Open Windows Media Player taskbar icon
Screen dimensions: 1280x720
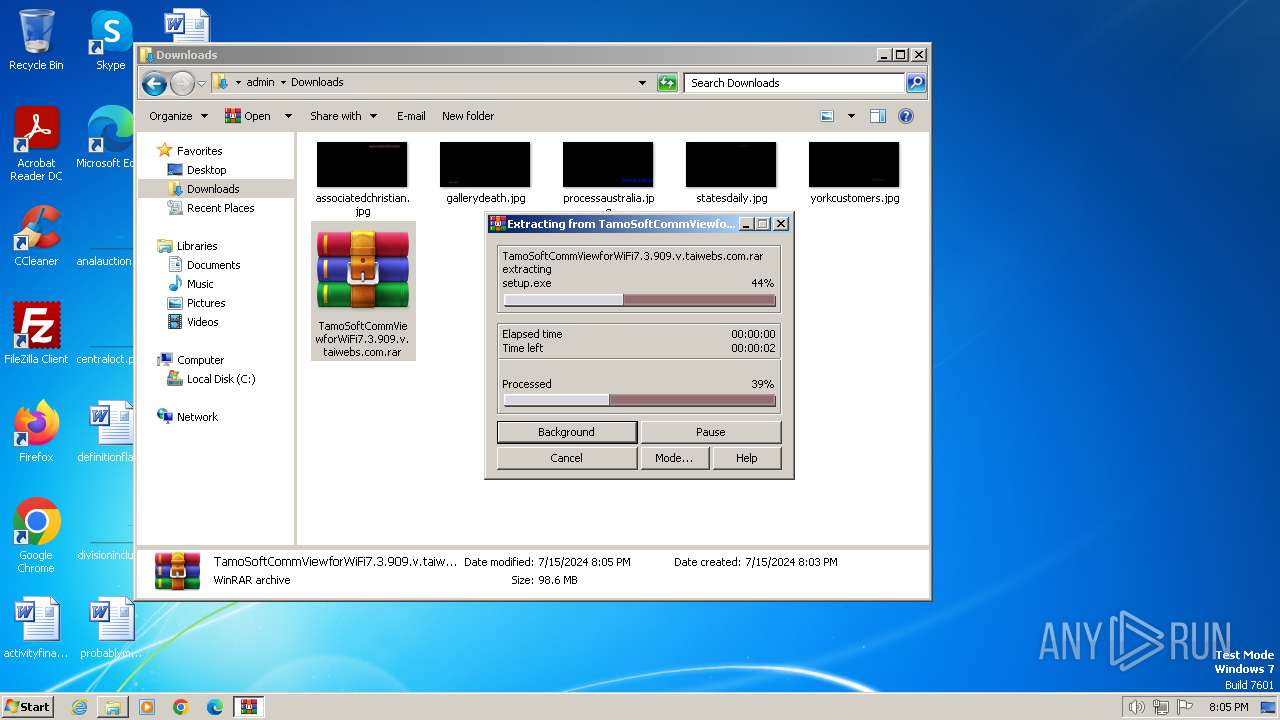147,707
